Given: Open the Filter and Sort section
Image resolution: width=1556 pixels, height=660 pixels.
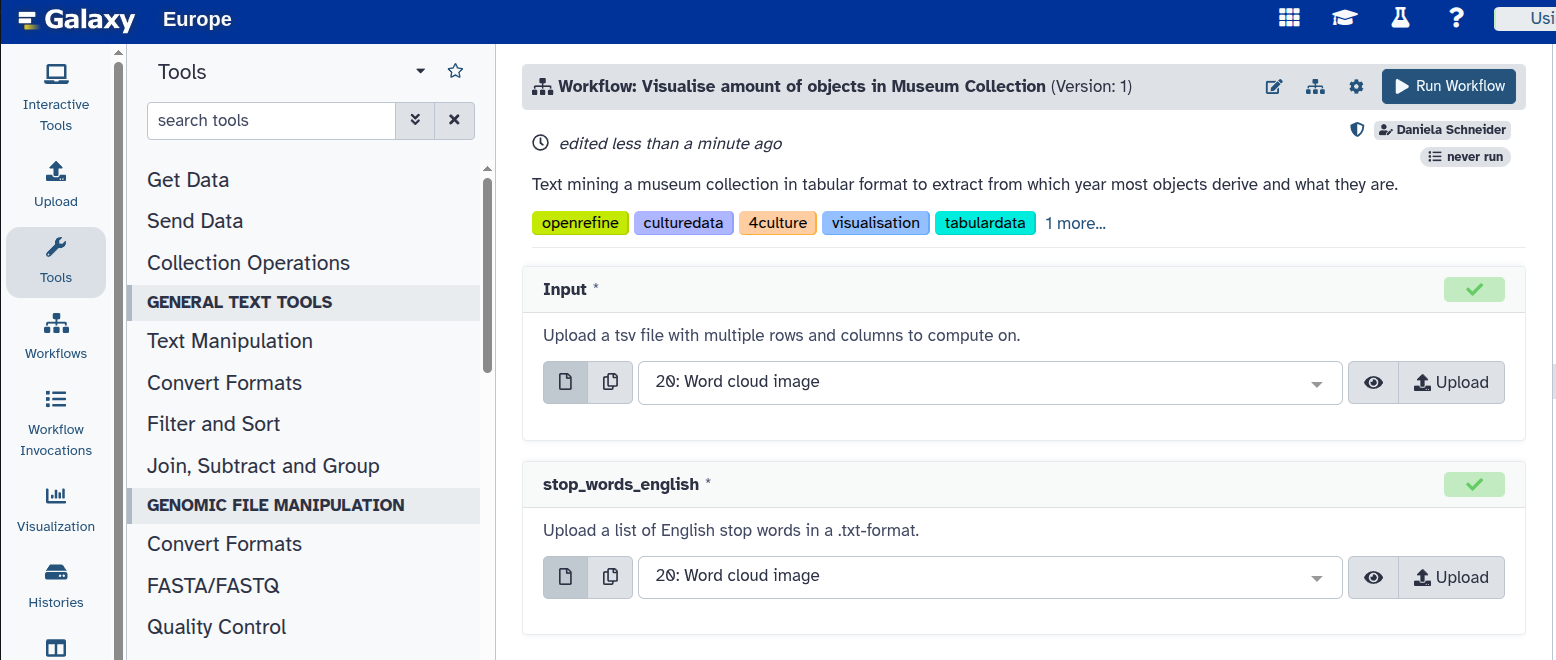Looking at the screenshot, I should 213,424.
